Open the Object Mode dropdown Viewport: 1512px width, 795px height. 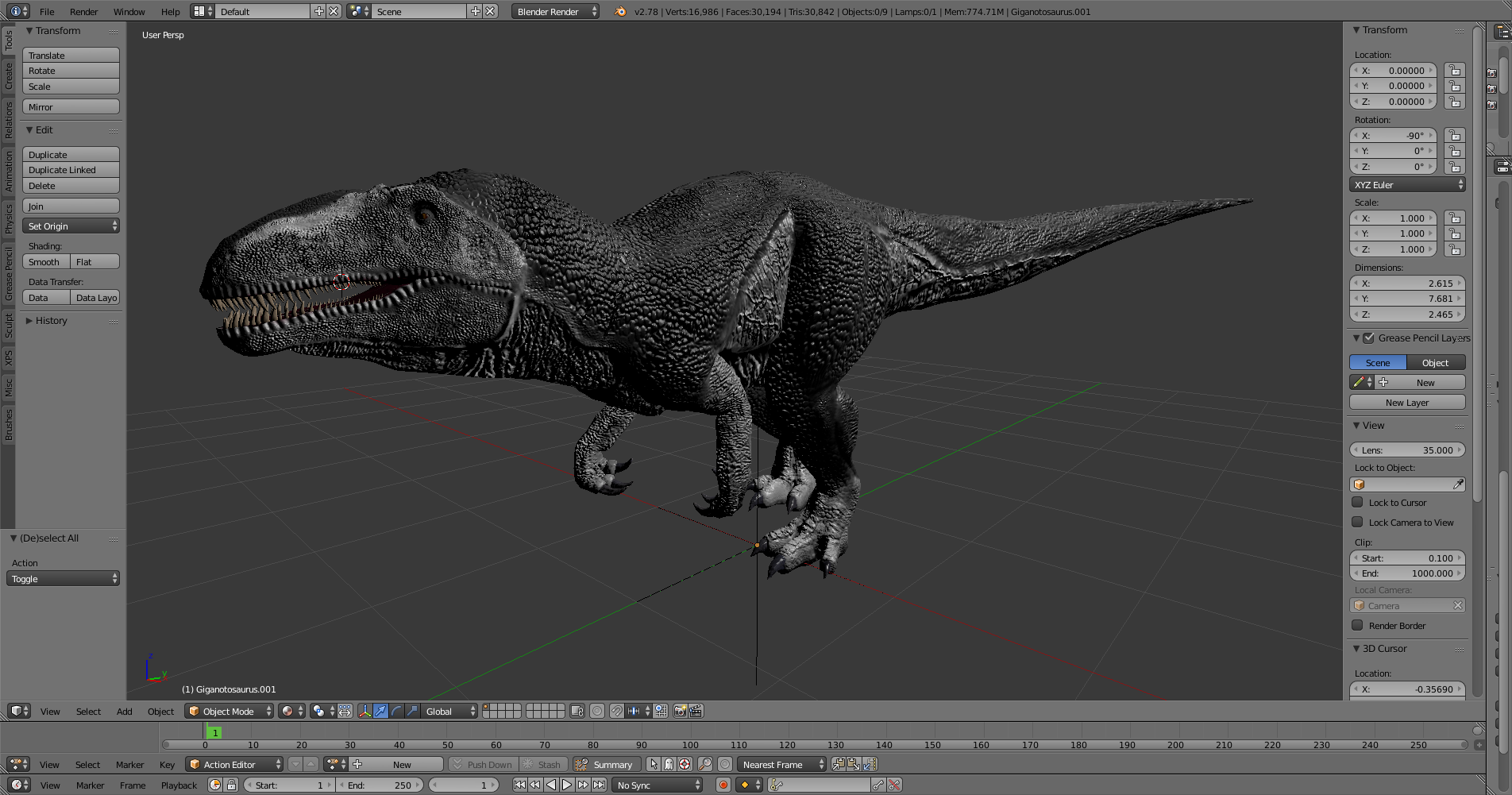point(229,711)
